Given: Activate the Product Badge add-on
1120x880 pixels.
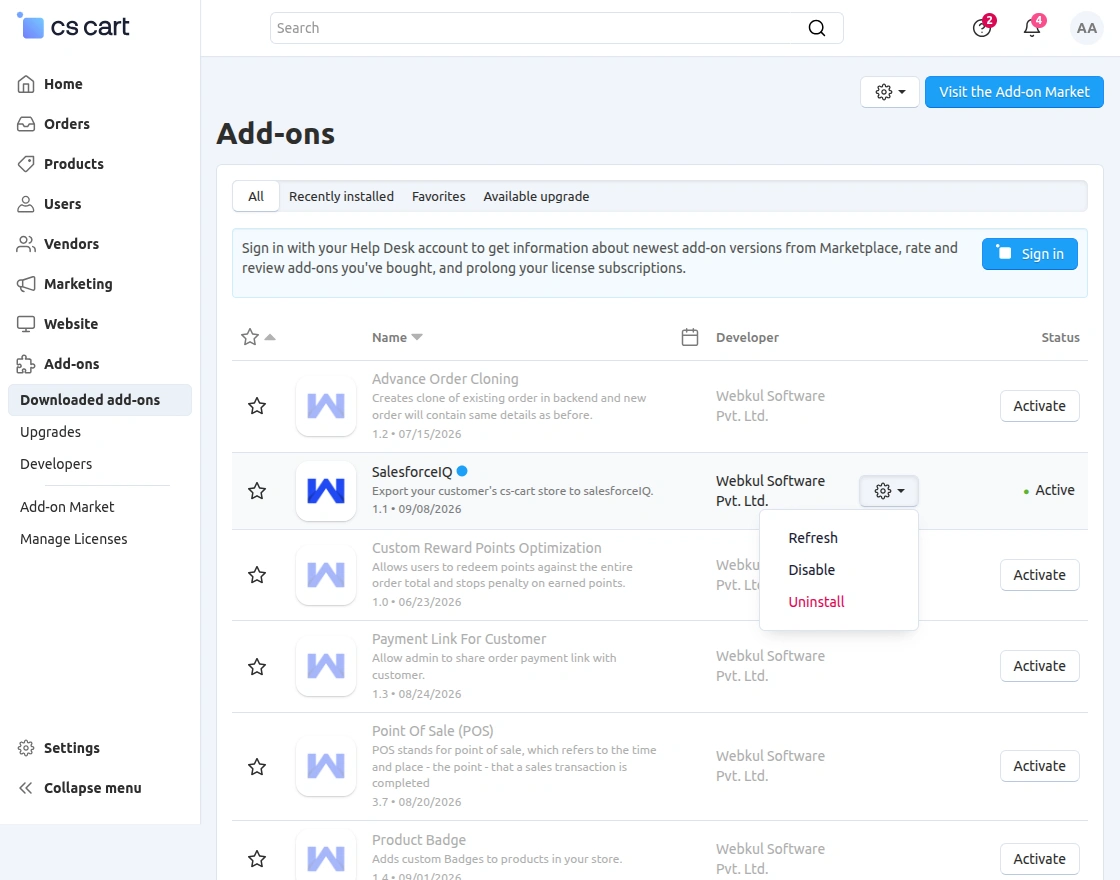Looking at the screenshot, I should coord(1039,859).
